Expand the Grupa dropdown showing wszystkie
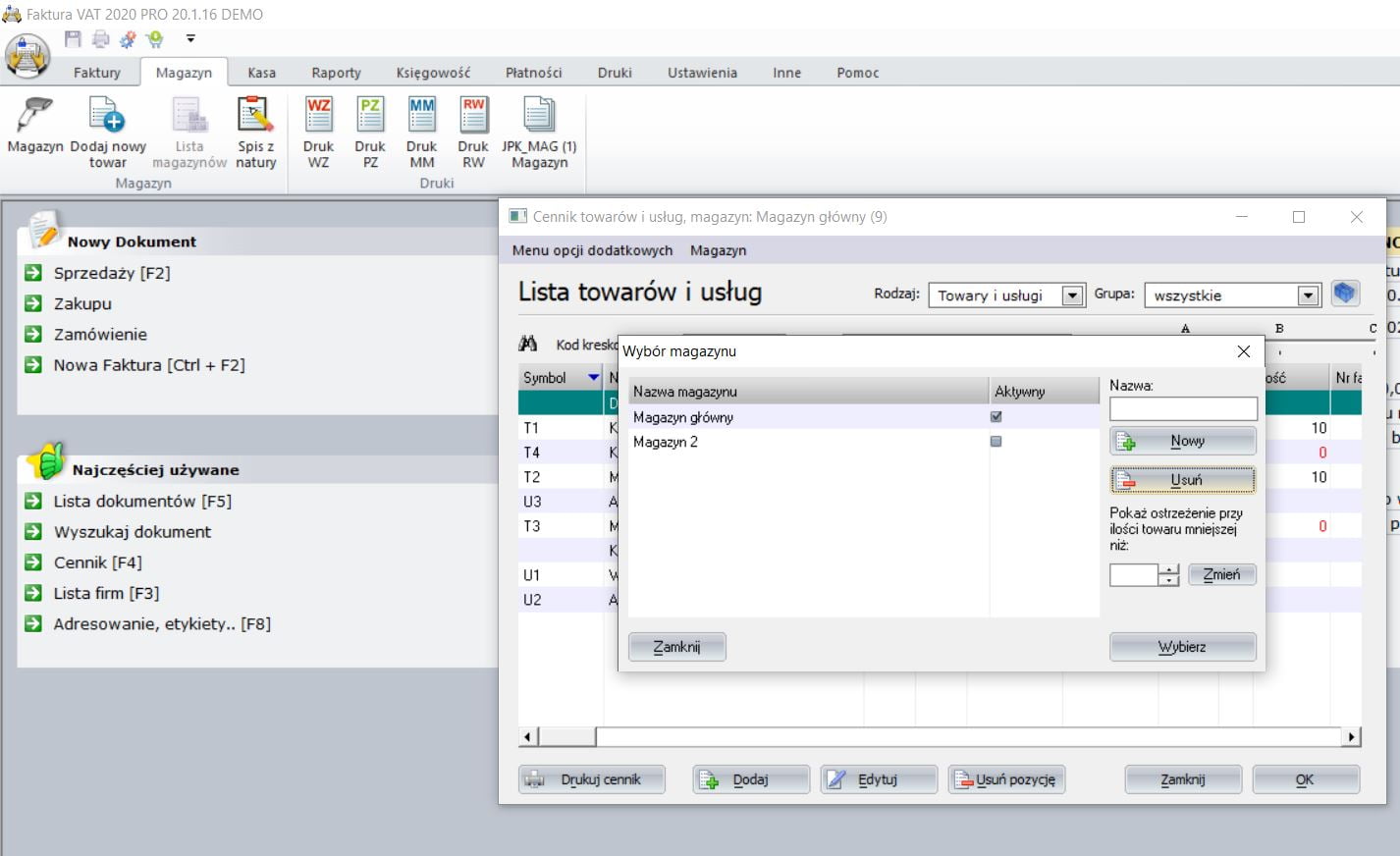Screen dimensions: 1400x856 pos(1308,295)
